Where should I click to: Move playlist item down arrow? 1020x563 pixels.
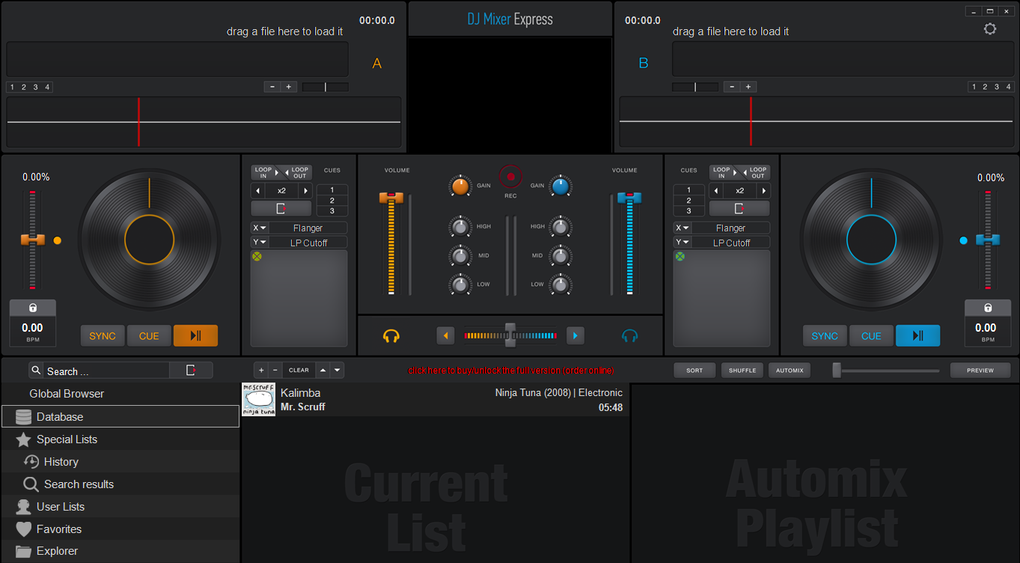[x=337, y=370]
